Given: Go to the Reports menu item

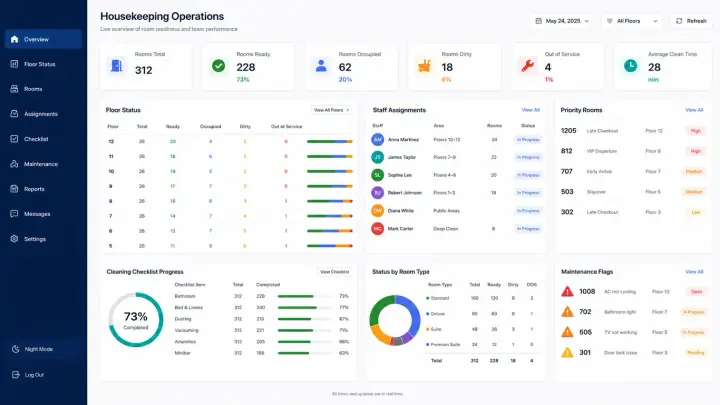Looking at the screenshot, I should 43,189.
